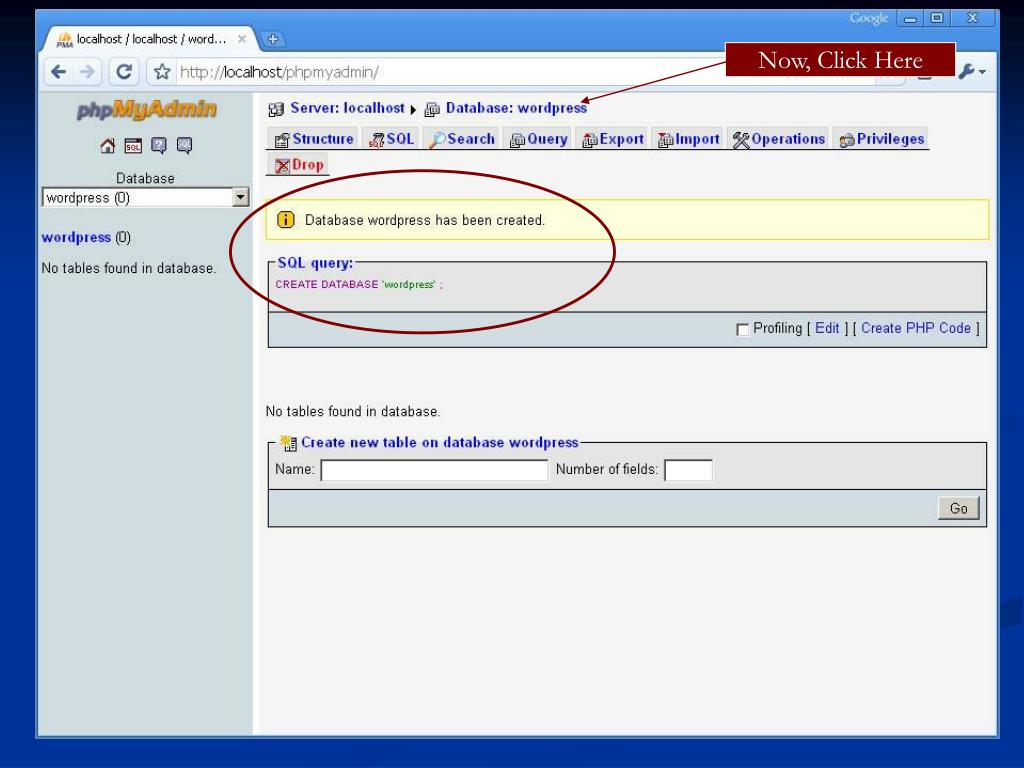Go back with the browser back arrow

pyautogui.click(x=59, y=71)
